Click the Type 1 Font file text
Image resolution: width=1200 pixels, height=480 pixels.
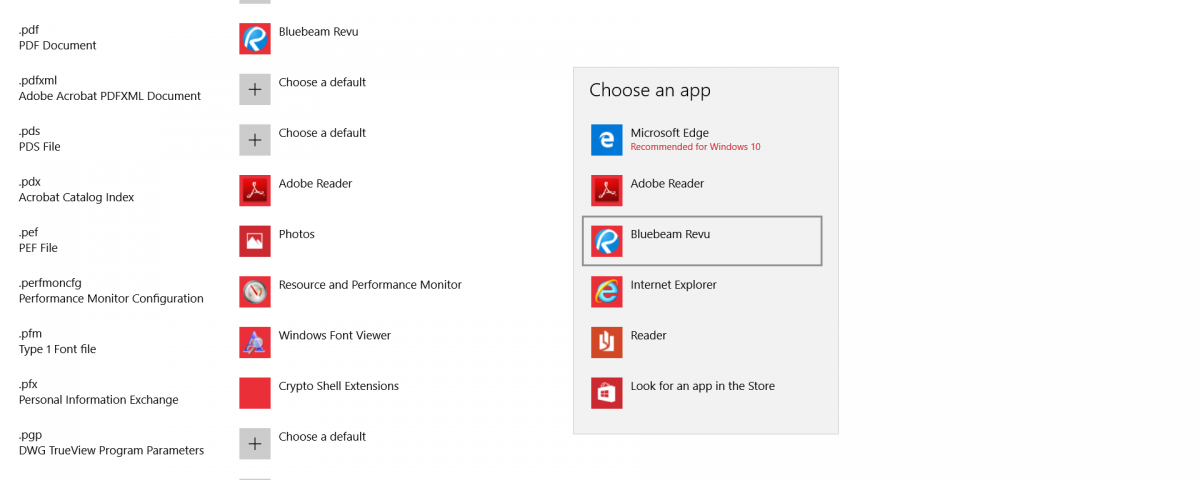57,350
